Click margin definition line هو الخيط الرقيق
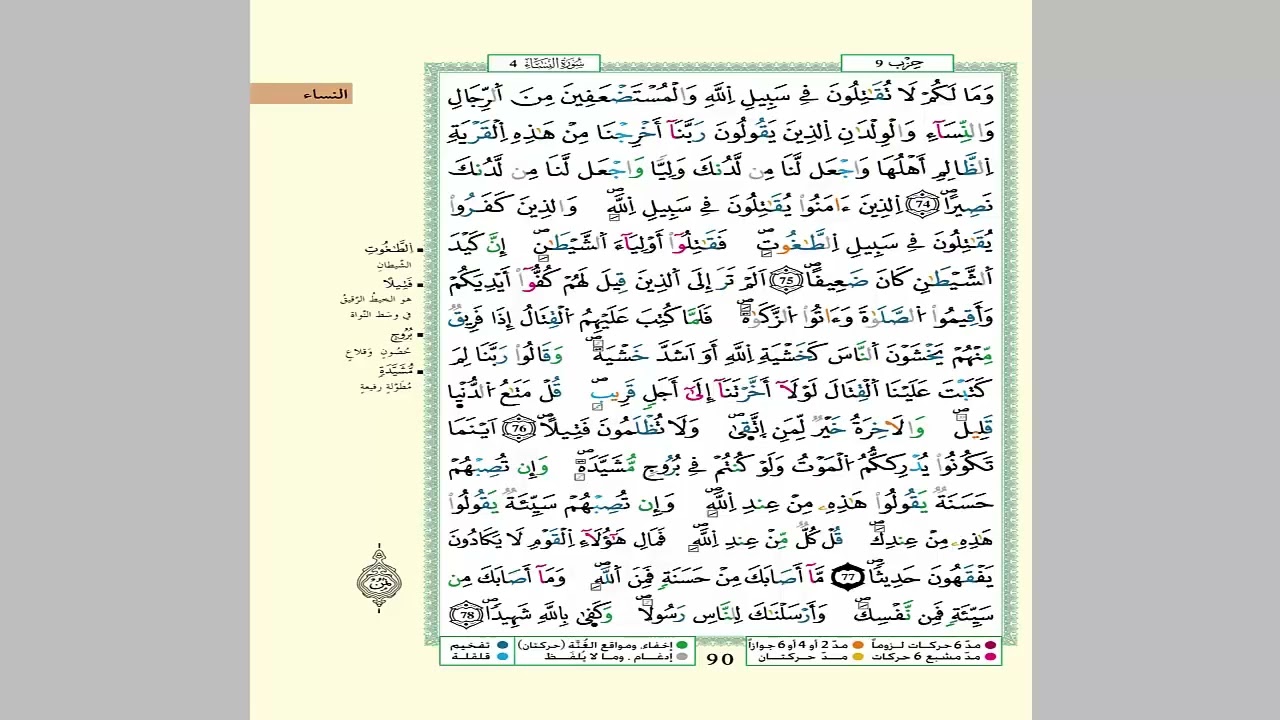Screen dimensions: 1280x720 (377, 299)
